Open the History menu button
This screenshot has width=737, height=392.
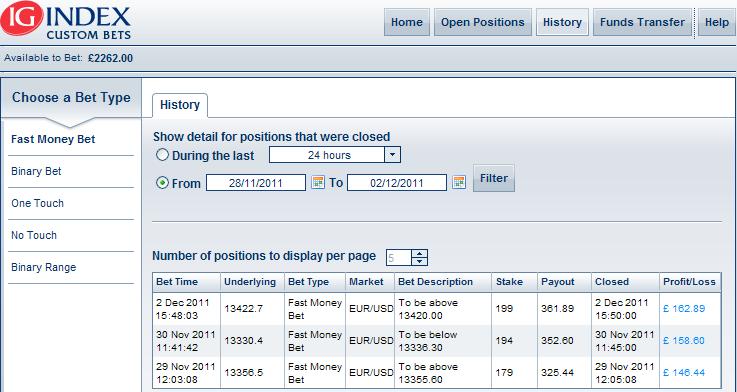click(562, 22)
